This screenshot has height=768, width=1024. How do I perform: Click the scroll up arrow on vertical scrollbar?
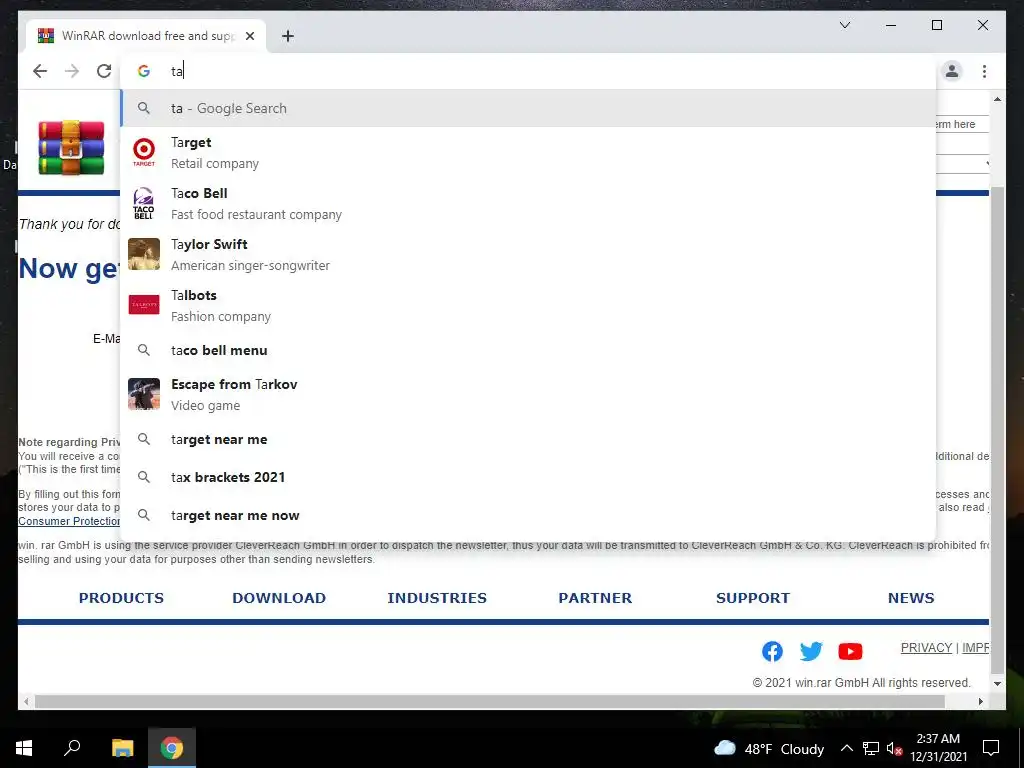pyautogui.click(x=997, y=99)
